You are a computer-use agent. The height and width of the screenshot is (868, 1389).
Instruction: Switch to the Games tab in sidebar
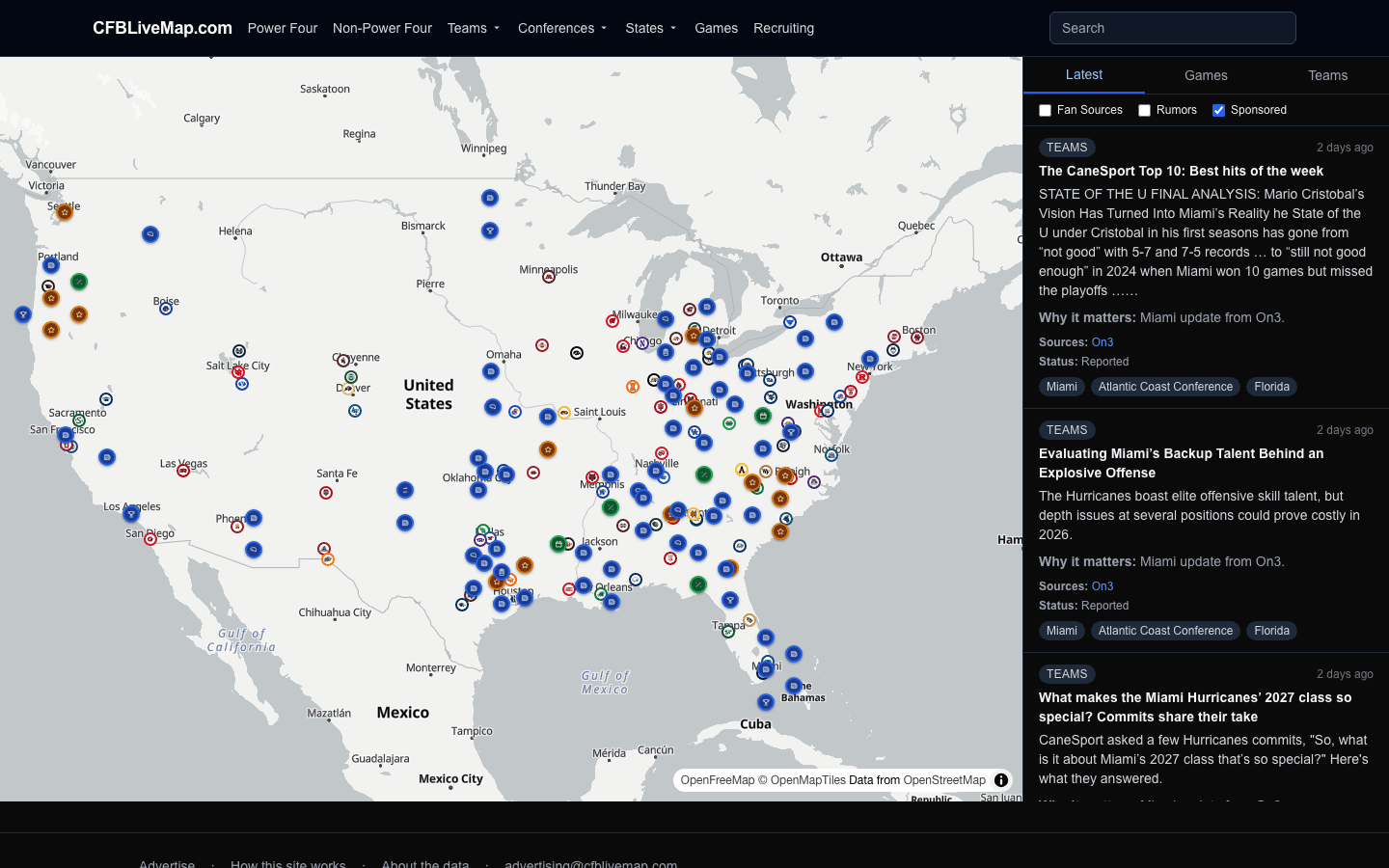1206,75
